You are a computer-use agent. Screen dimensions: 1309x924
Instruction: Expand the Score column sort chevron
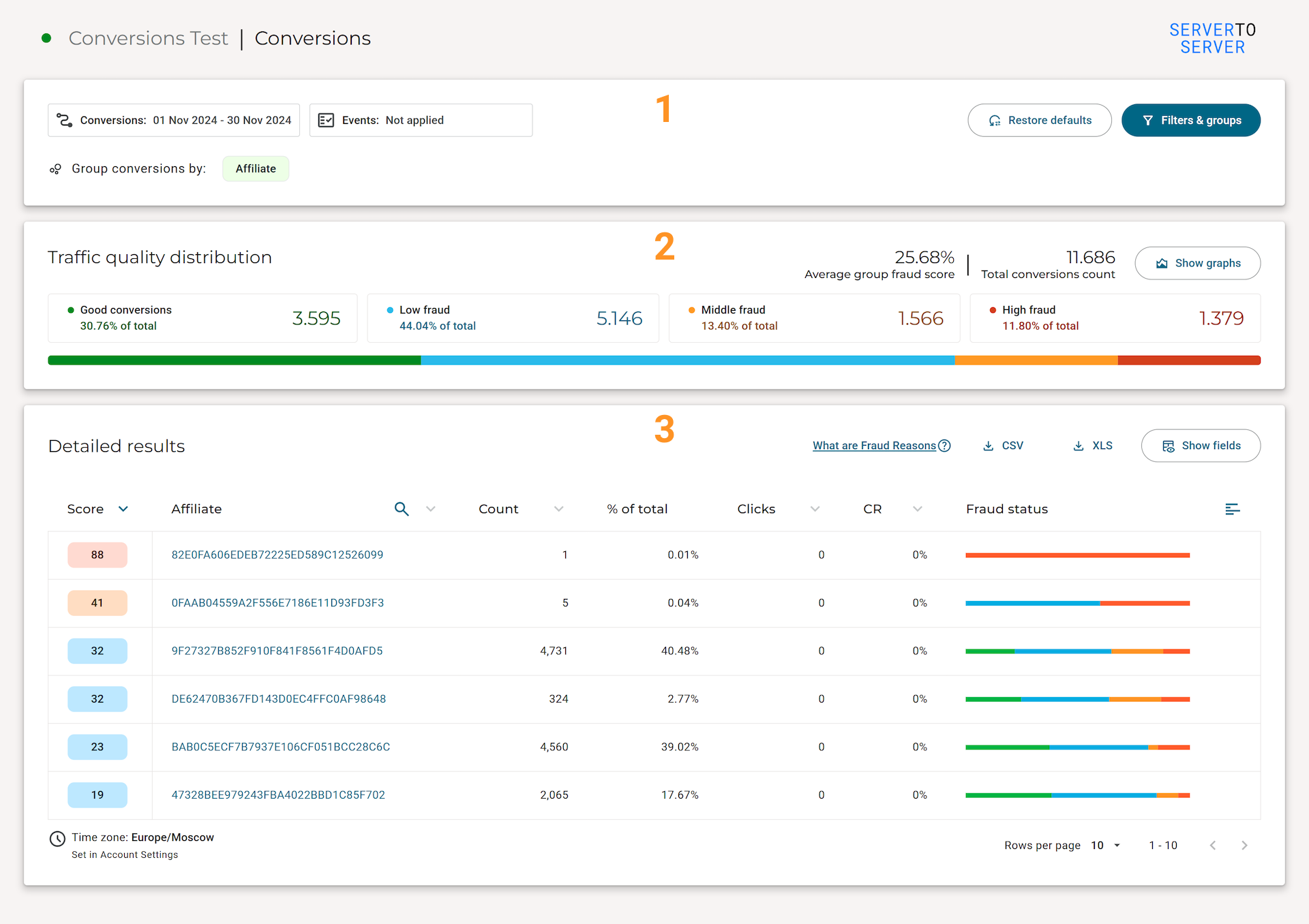tap(123, 509)
